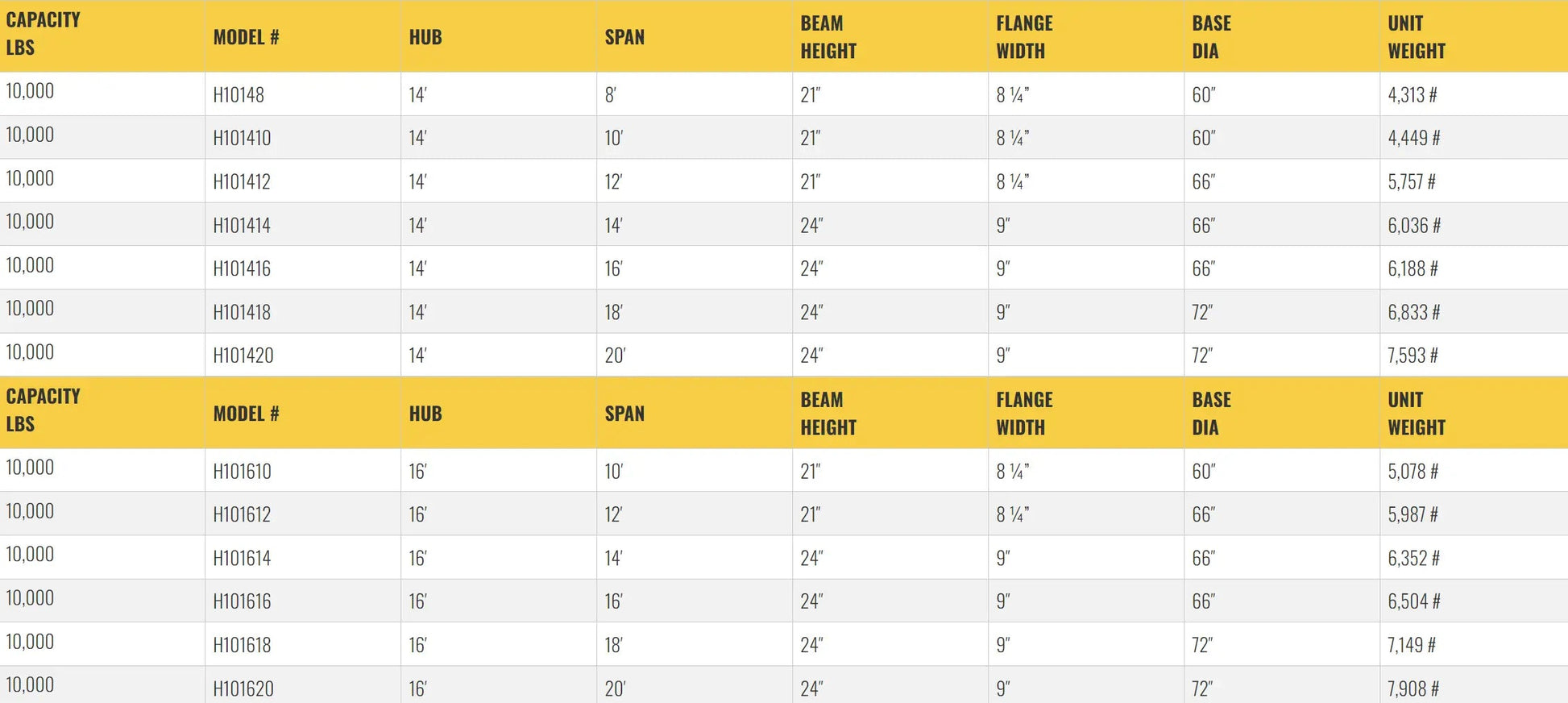The image size is (1568, 703).
Task: Select model number H101414
Action: (x=242, y=226)
